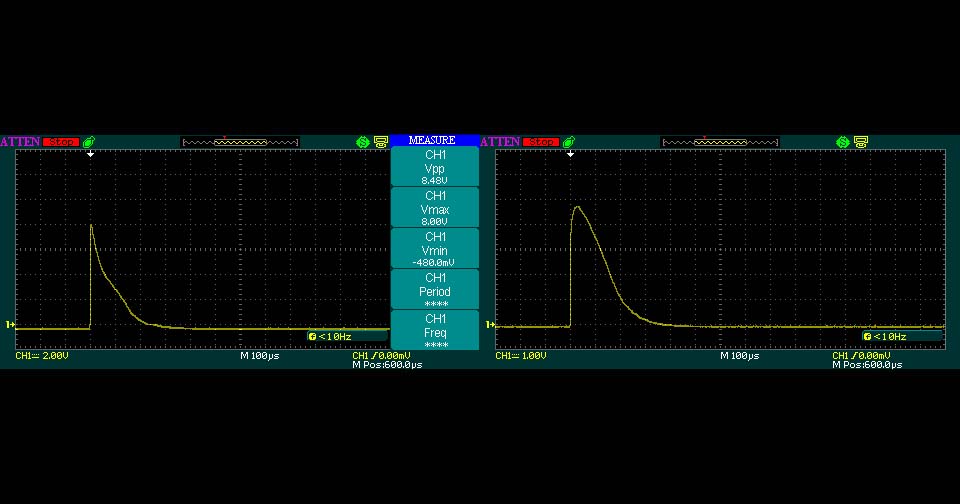Select the CH1 Period measurement item

[435, 290]
